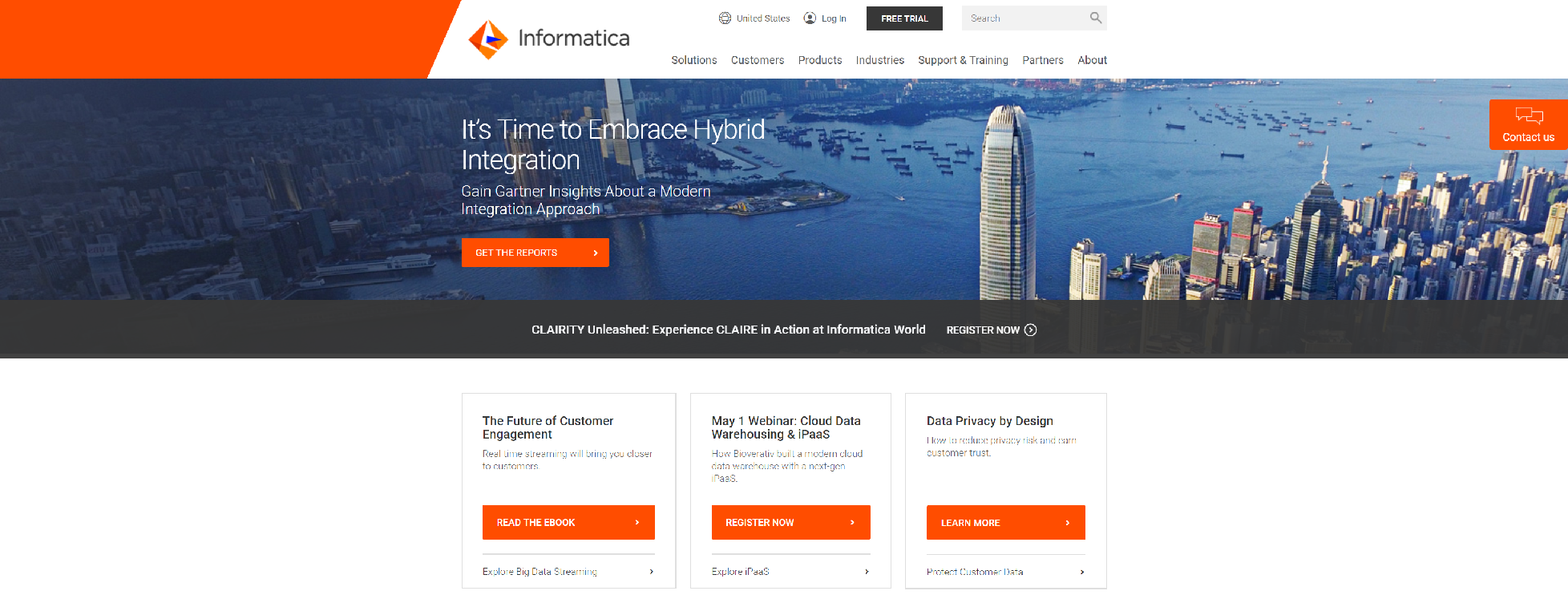Screen dimensions: 1568x595
Task: Click the circled arrow after Register Now banner
Action: [x=1031, y=330]
